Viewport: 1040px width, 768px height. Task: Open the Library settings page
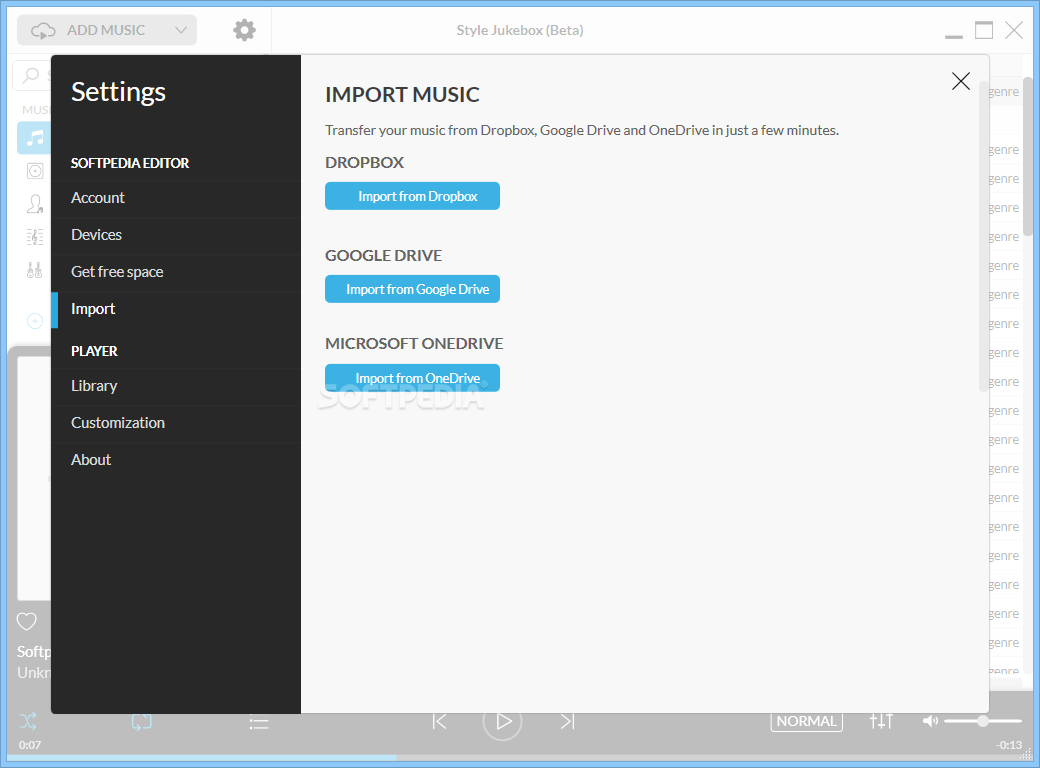click(176, 386)
